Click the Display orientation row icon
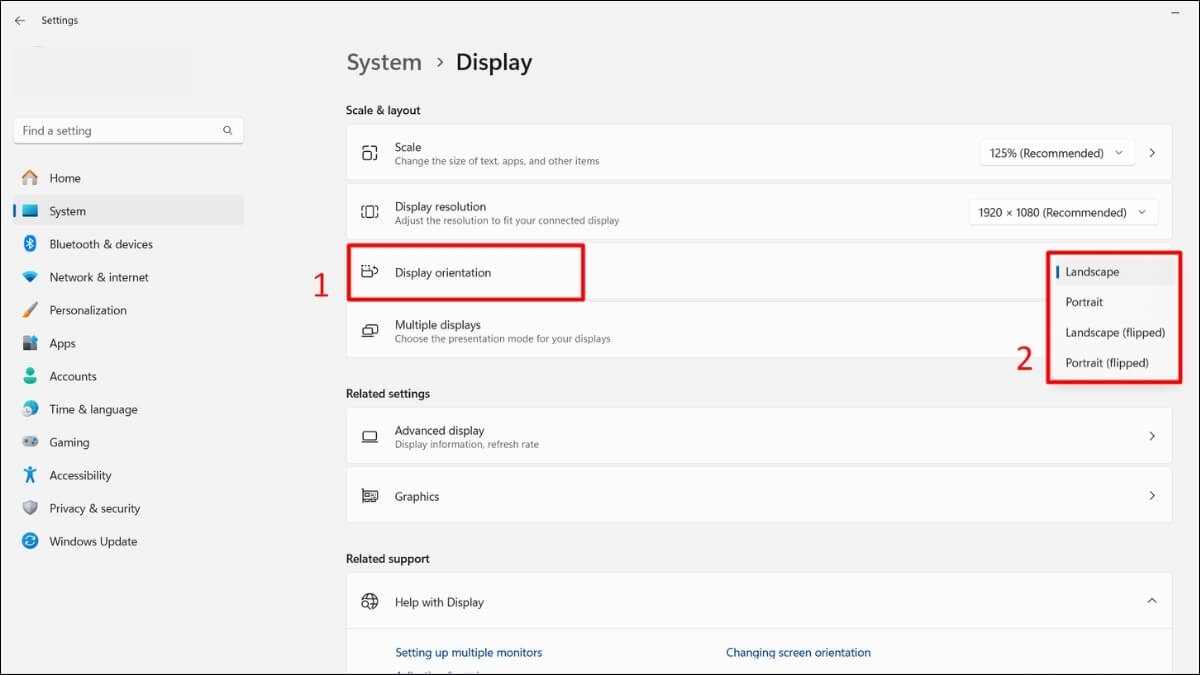 point(370,271)
